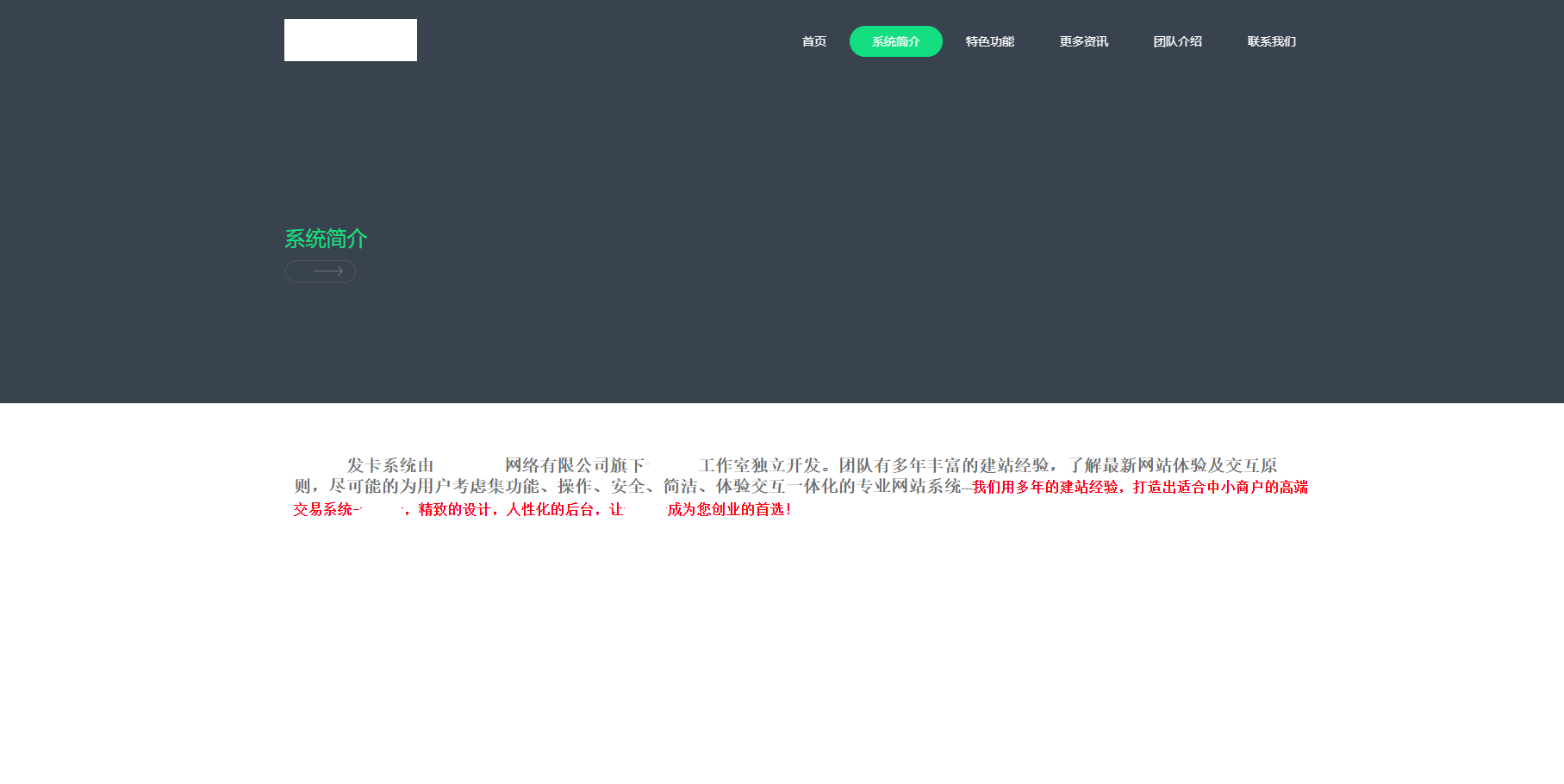Select the green 系统简介 navigation pill

895,41
